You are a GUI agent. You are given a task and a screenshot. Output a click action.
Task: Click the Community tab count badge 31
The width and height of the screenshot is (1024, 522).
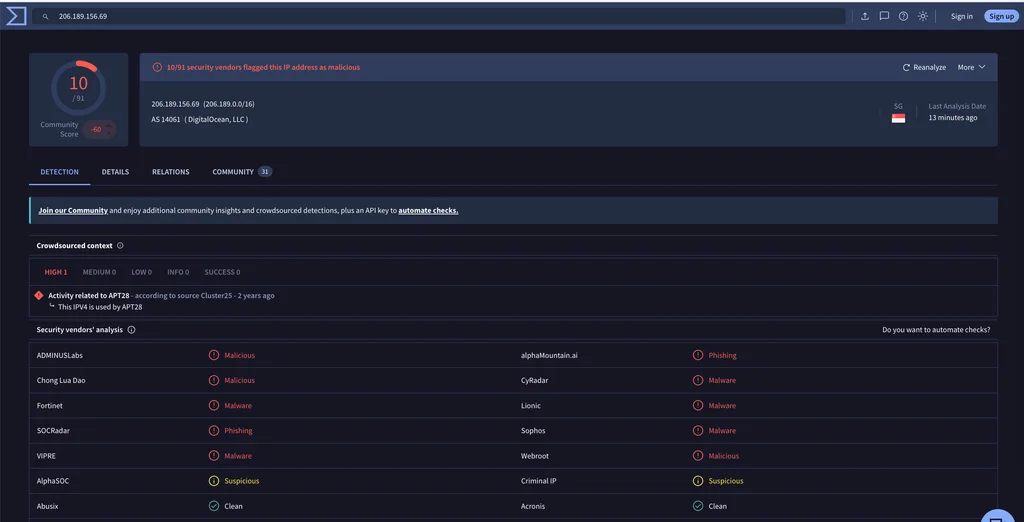(x=264, y=172)
